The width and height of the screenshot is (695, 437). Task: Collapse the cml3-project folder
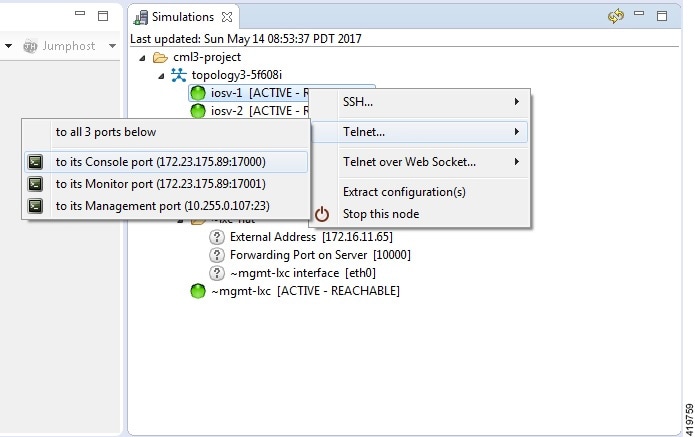coord(143,58)
